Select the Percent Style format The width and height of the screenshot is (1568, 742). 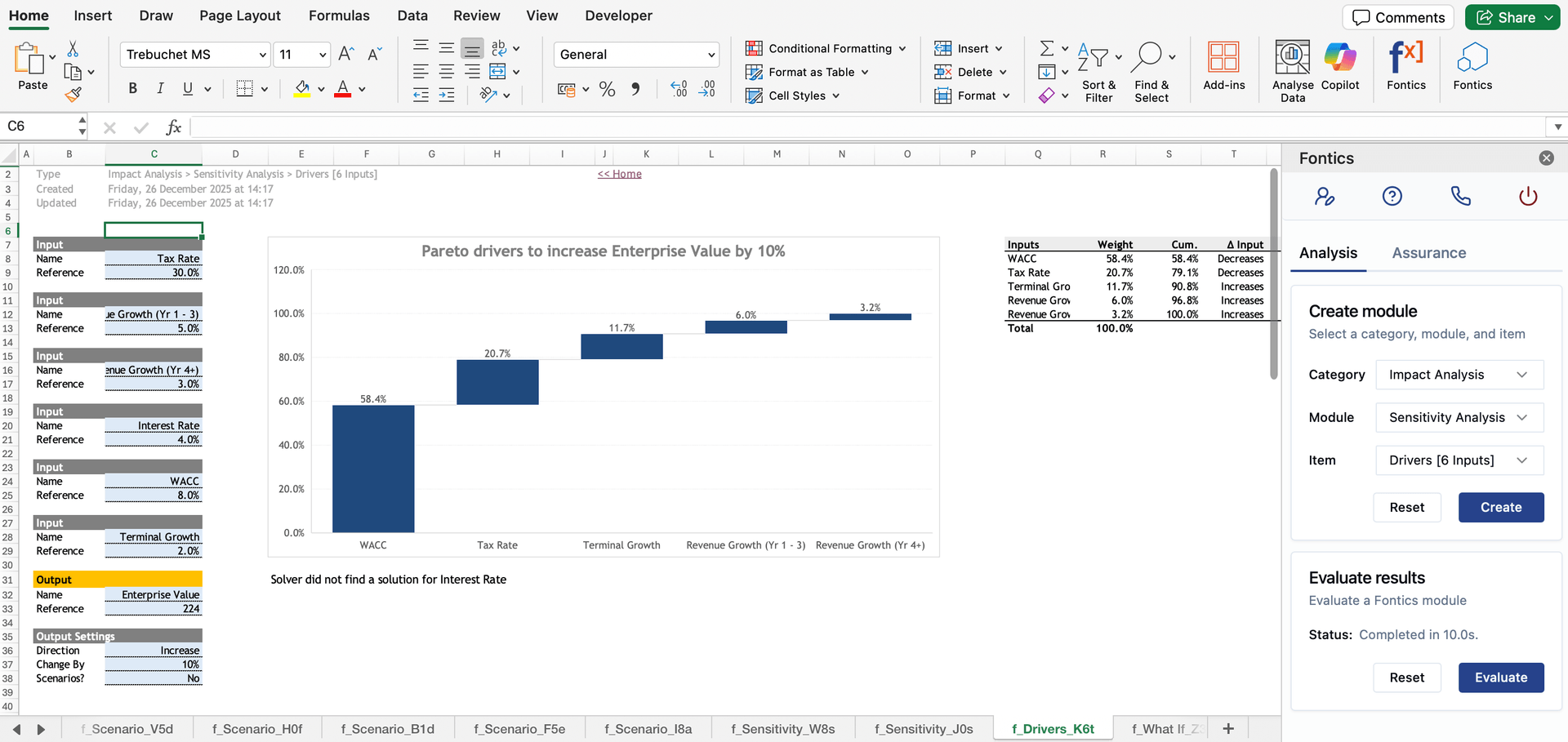pos(607,90)
